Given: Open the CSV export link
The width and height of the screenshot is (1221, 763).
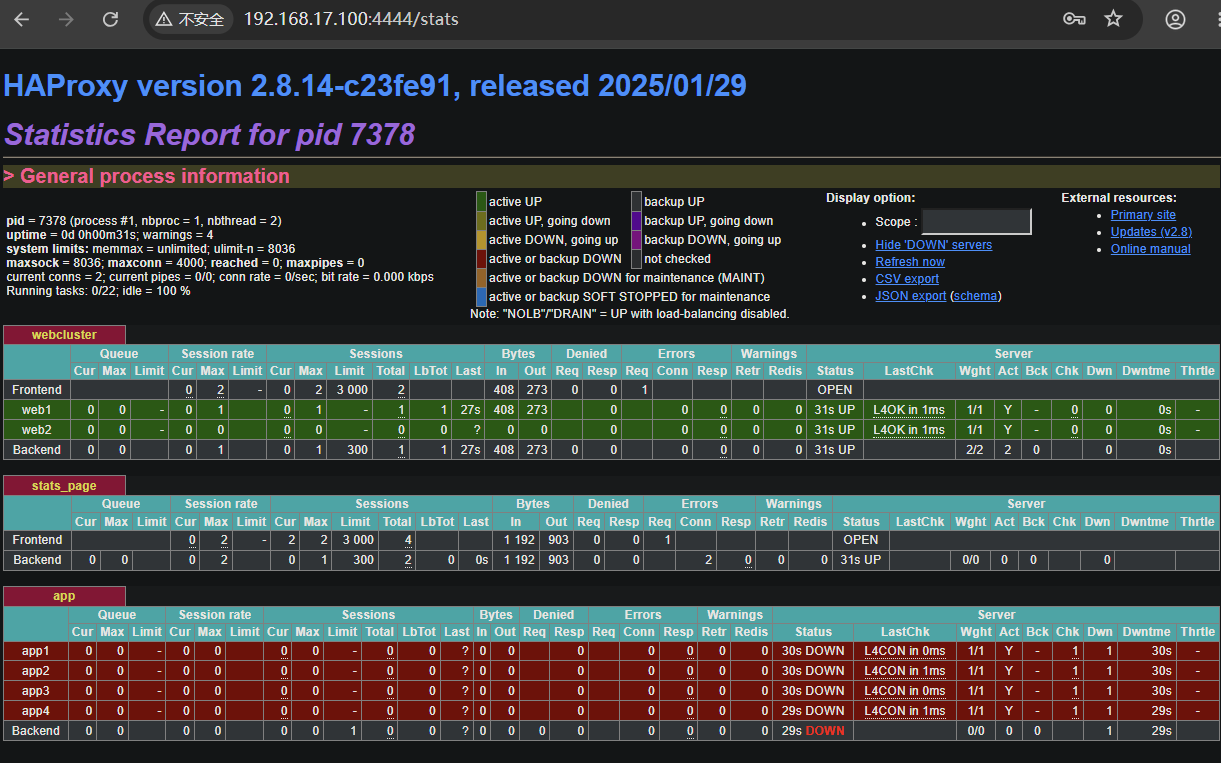Looking at the screenshot, I should [x=906, y=279].
